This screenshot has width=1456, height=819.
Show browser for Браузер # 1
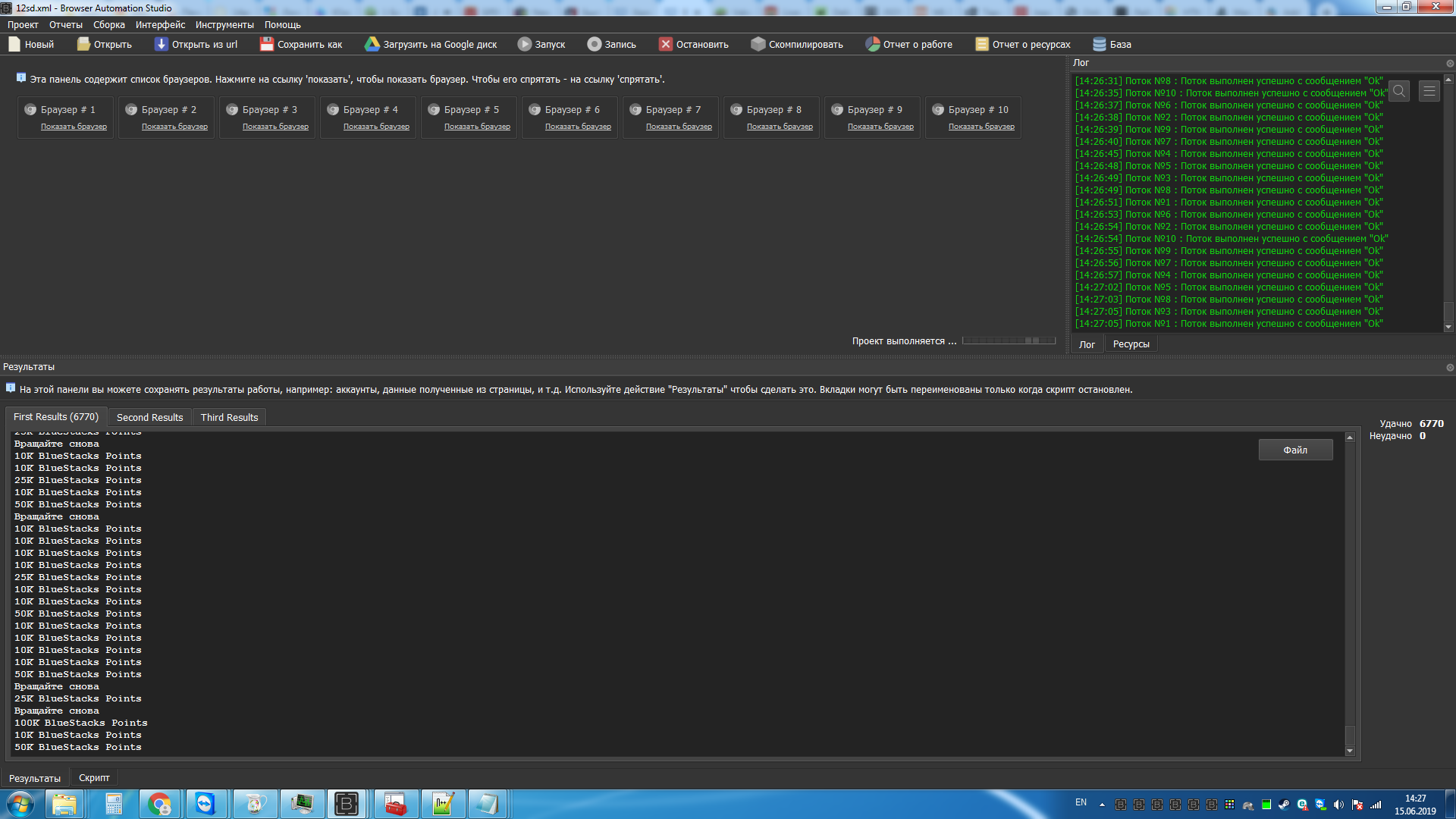(x=74, y=127)
